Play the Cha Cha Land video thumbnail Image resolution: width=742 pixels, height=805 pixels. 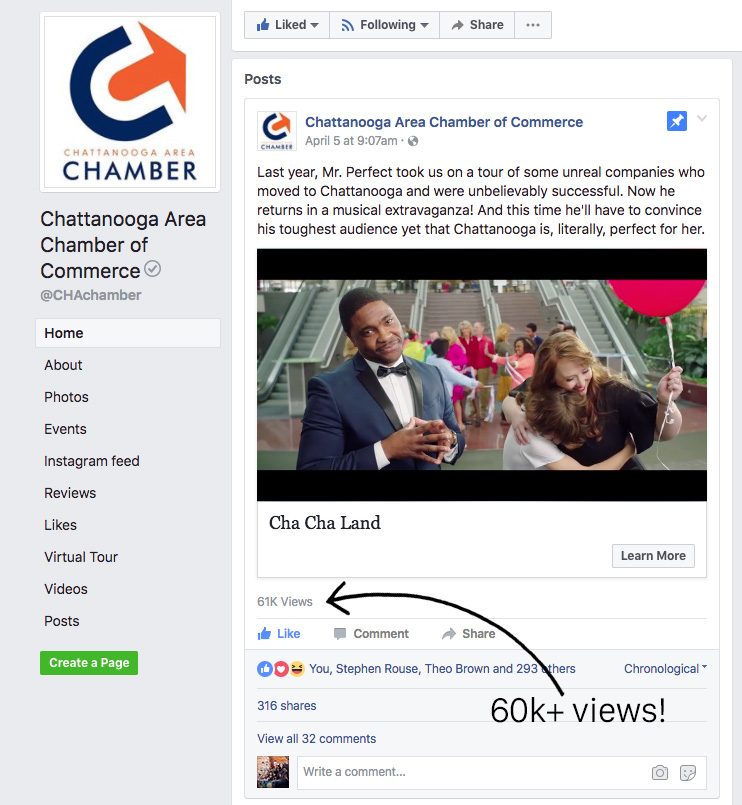coord(482,375)
